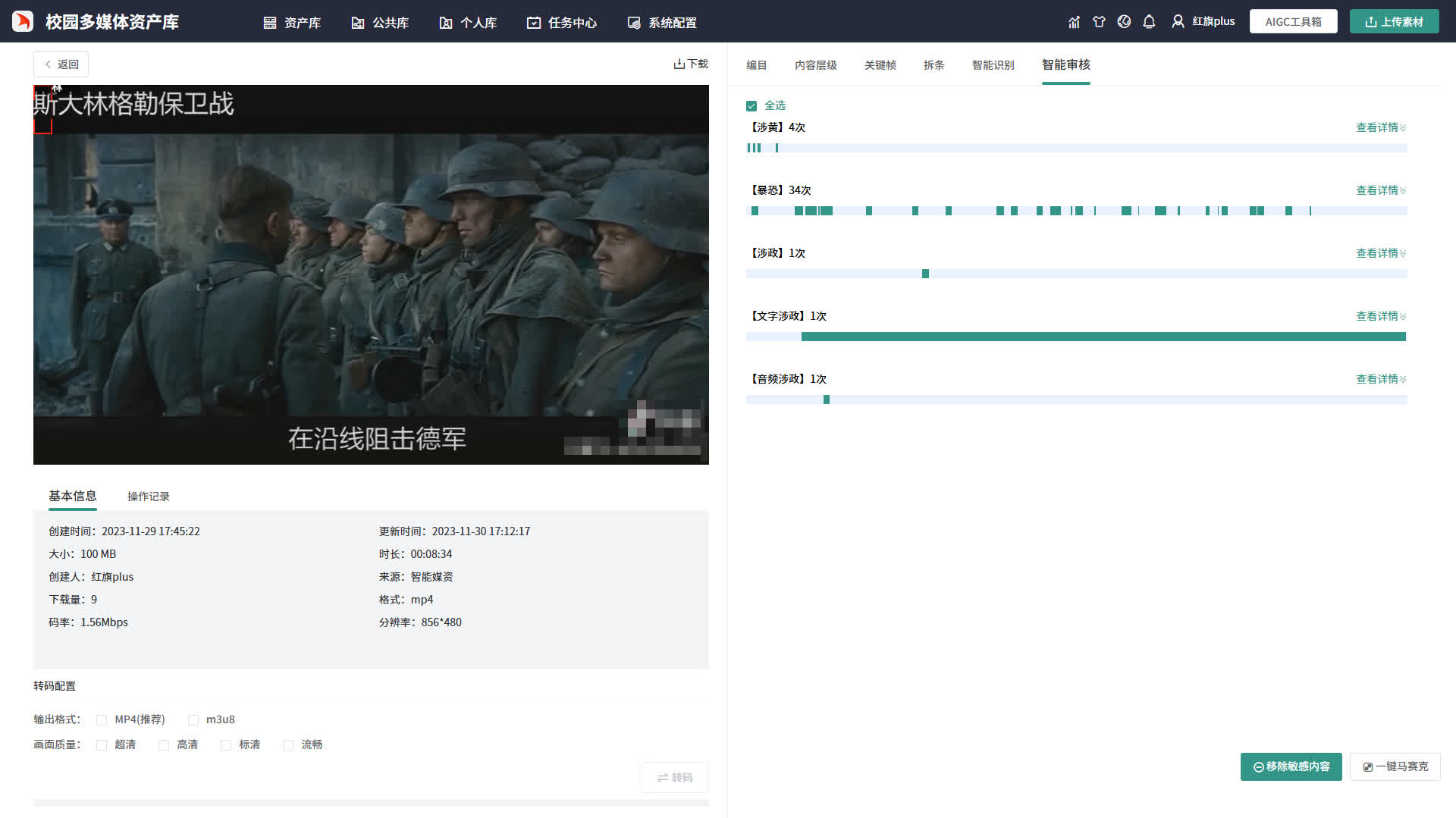The image size is (1456, 818).
Task: Click the video preview frame
Action: 371,275
